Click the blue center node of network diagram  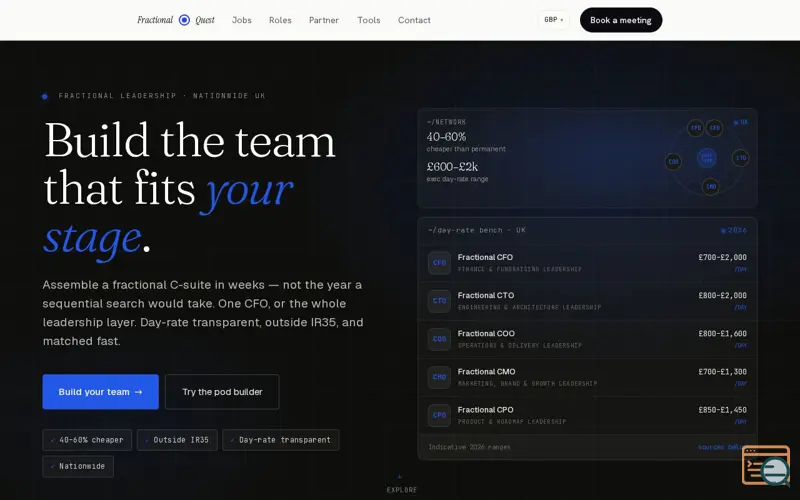(x=707, y=158)
